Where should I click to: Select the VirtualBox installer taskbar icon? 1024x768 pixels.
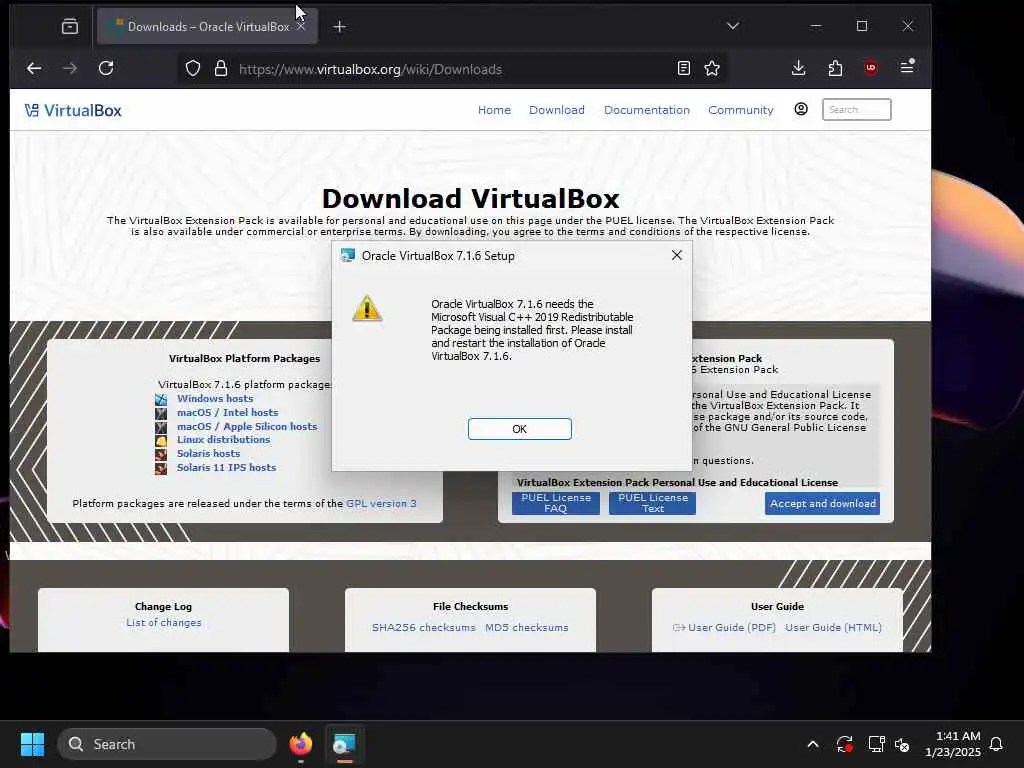point(344,744)
